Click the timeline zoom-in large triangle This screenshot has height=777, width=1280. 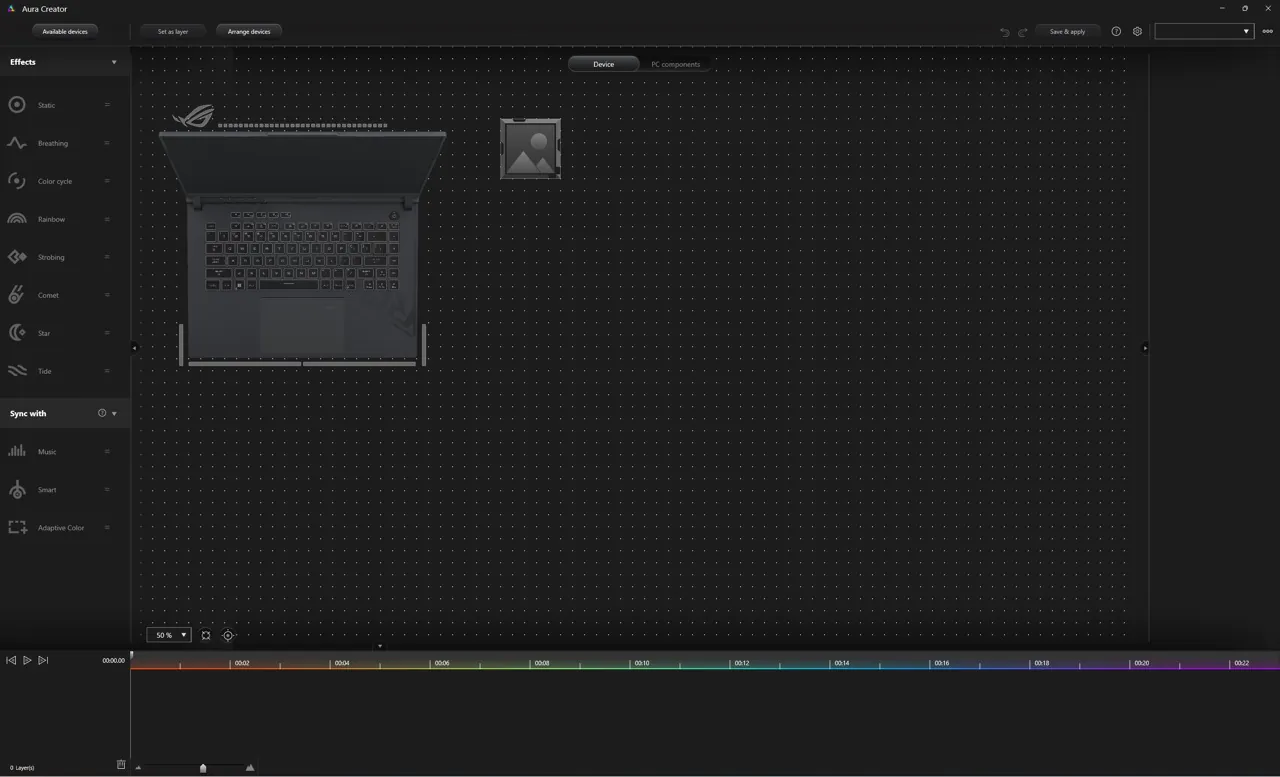pos(250,767)
